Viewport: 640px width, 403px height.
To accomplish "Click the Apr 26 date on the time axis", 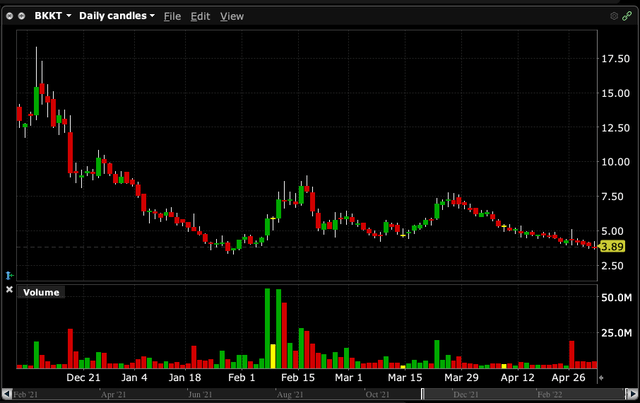I will [x=568, y=378].
